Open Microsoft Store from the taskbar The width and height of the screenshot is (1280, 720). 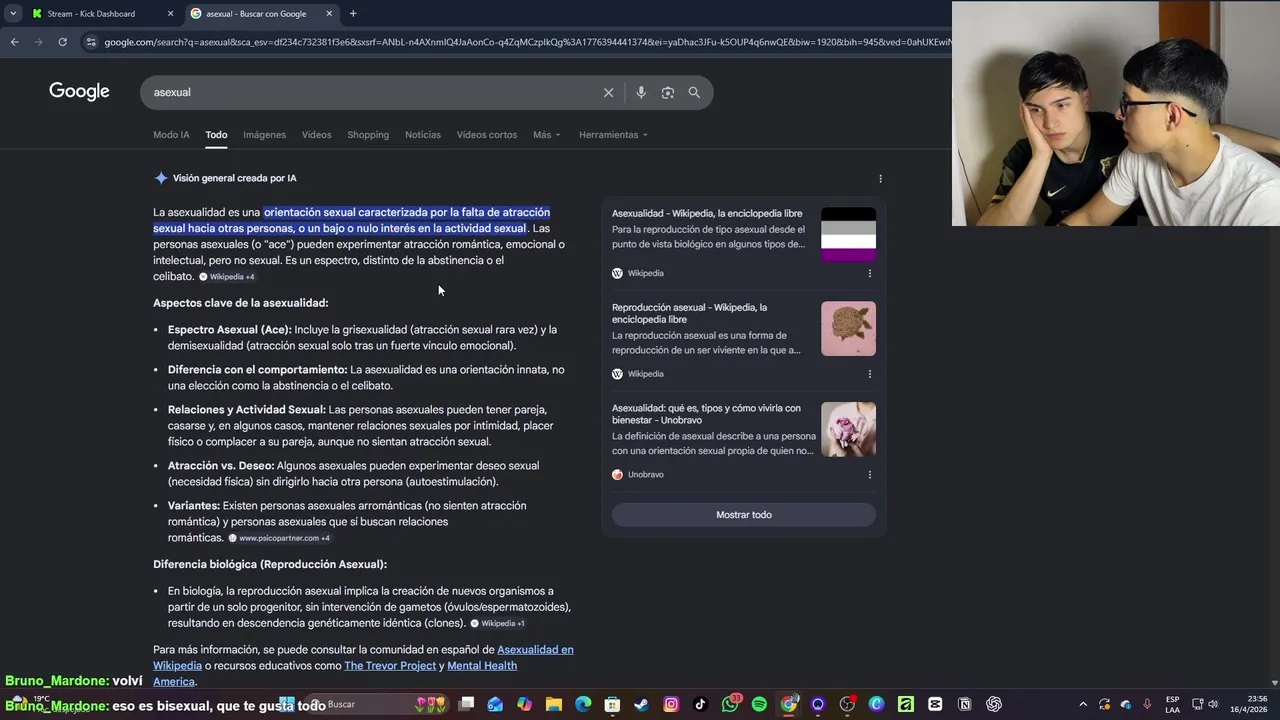tap(612, 704)
